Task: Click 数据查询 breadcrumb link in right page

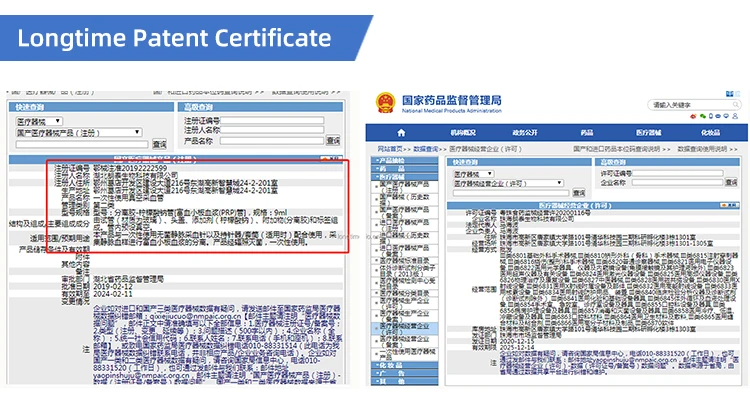Action: tap(426, 149)
